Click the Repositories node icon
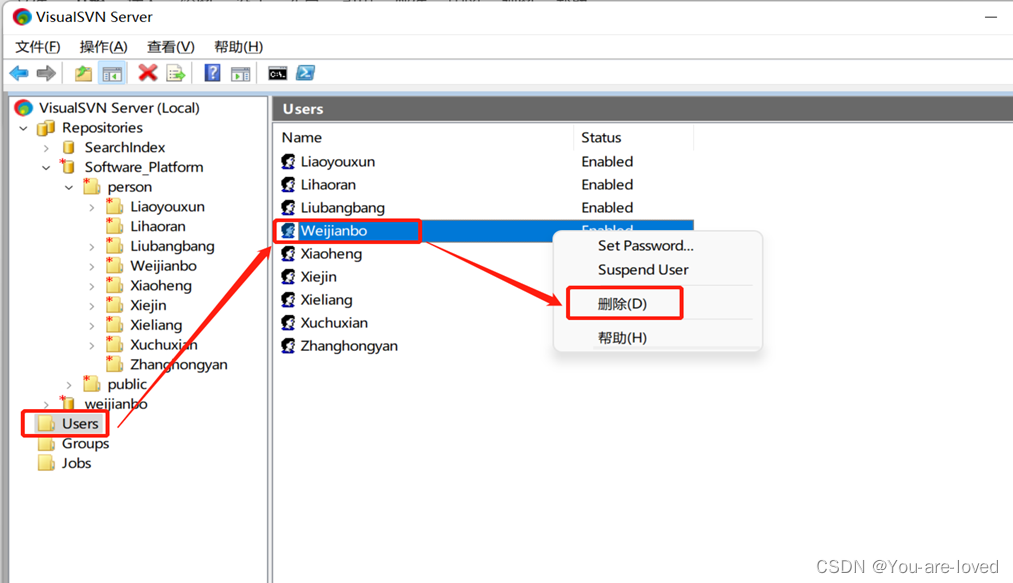The image size is (1013, 583). [x=46, y=128]
